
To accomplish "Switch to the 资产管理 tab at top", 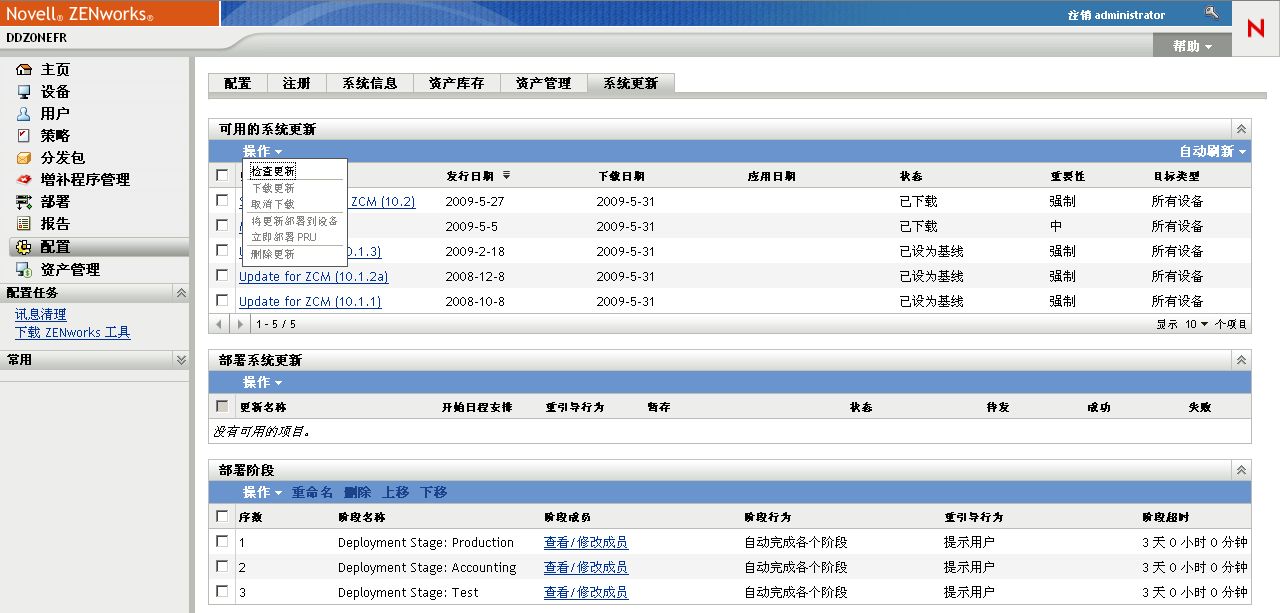I will [x=544, y=84].
